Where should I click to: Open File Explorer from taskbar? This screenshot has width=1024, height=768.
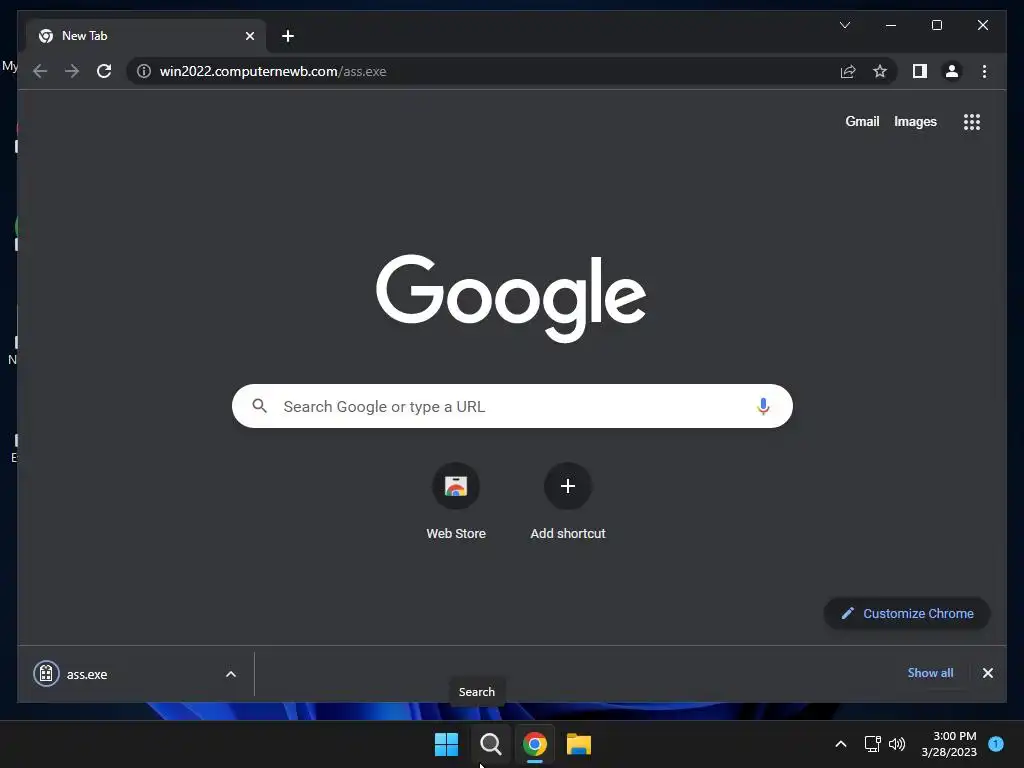(x=579, y=744)
